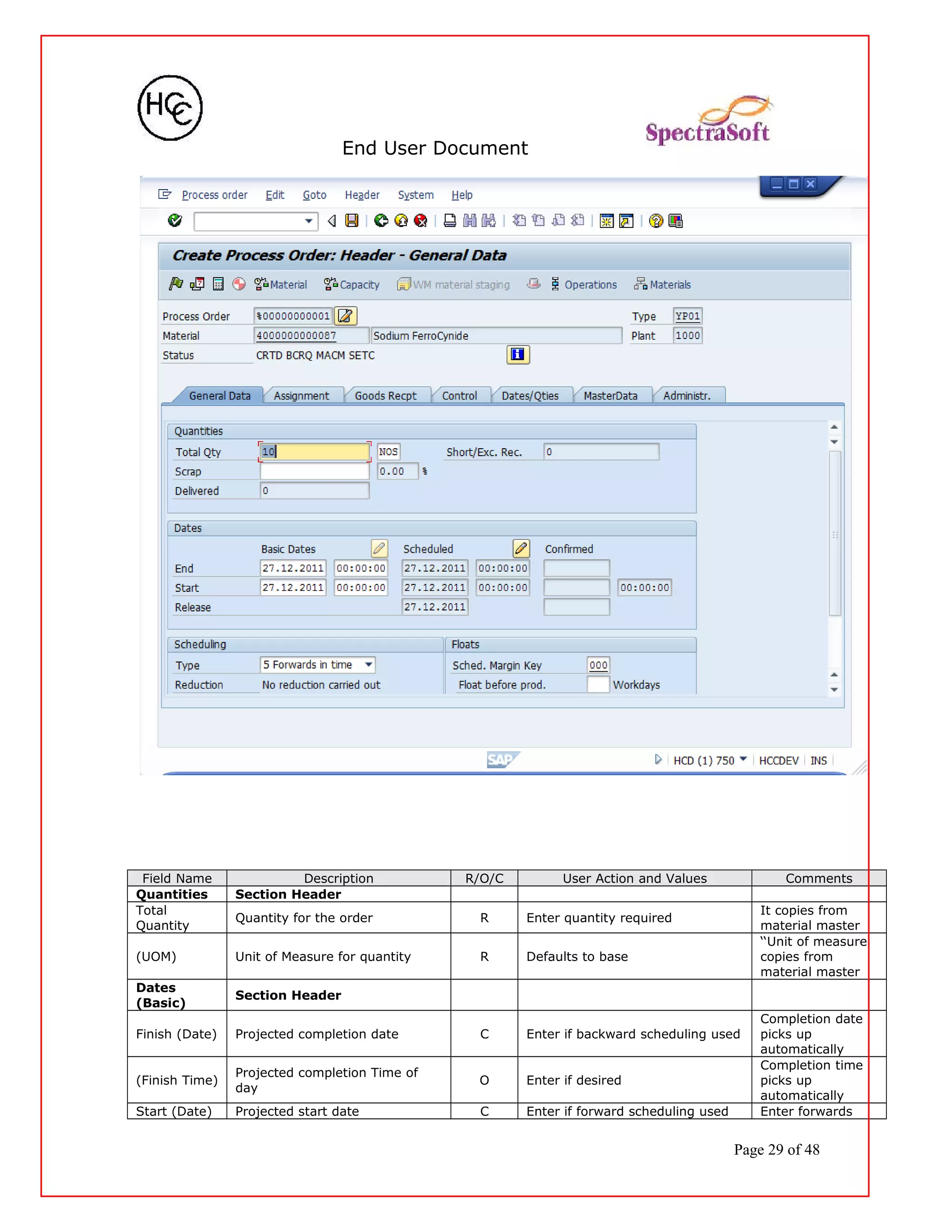Click the green Back arrow icon
952x1232 pixels.
coord(381,220)
